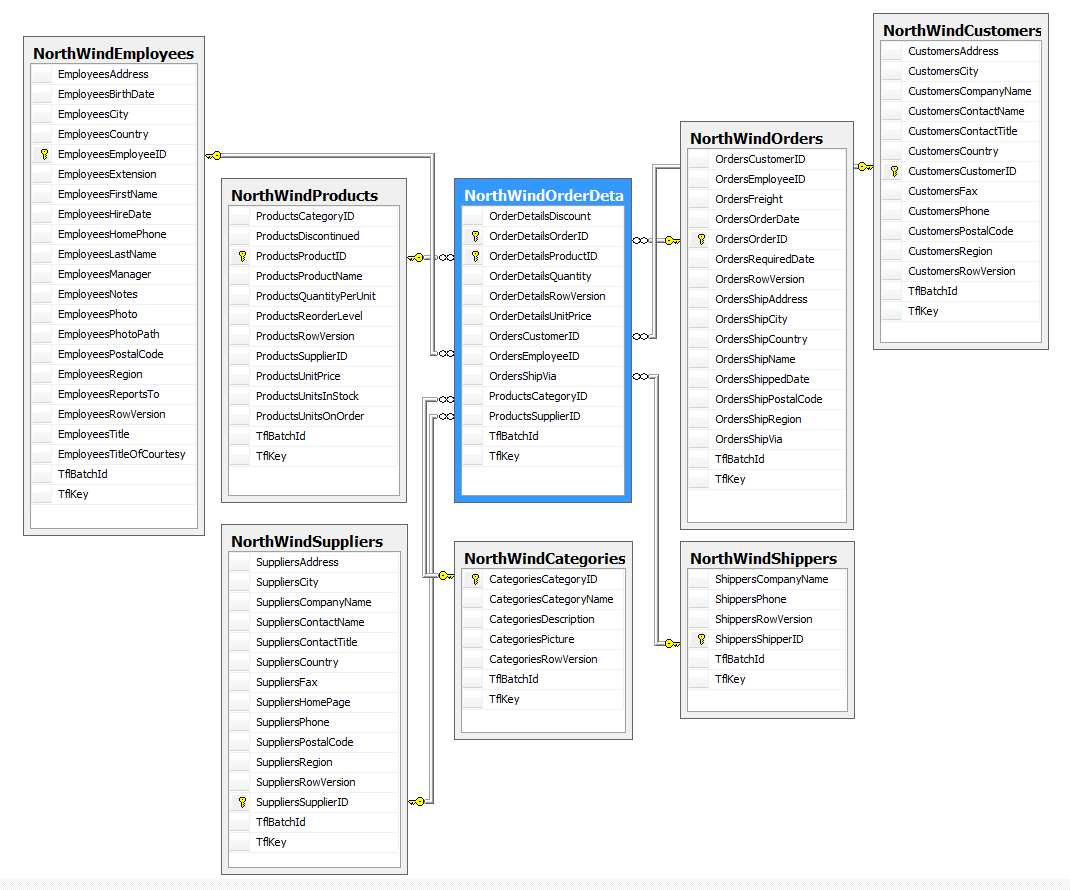This screenshot has height=890, width=1070.
Task: Click the key icon next to OrdersOrderID
Action: click(702, 239)
